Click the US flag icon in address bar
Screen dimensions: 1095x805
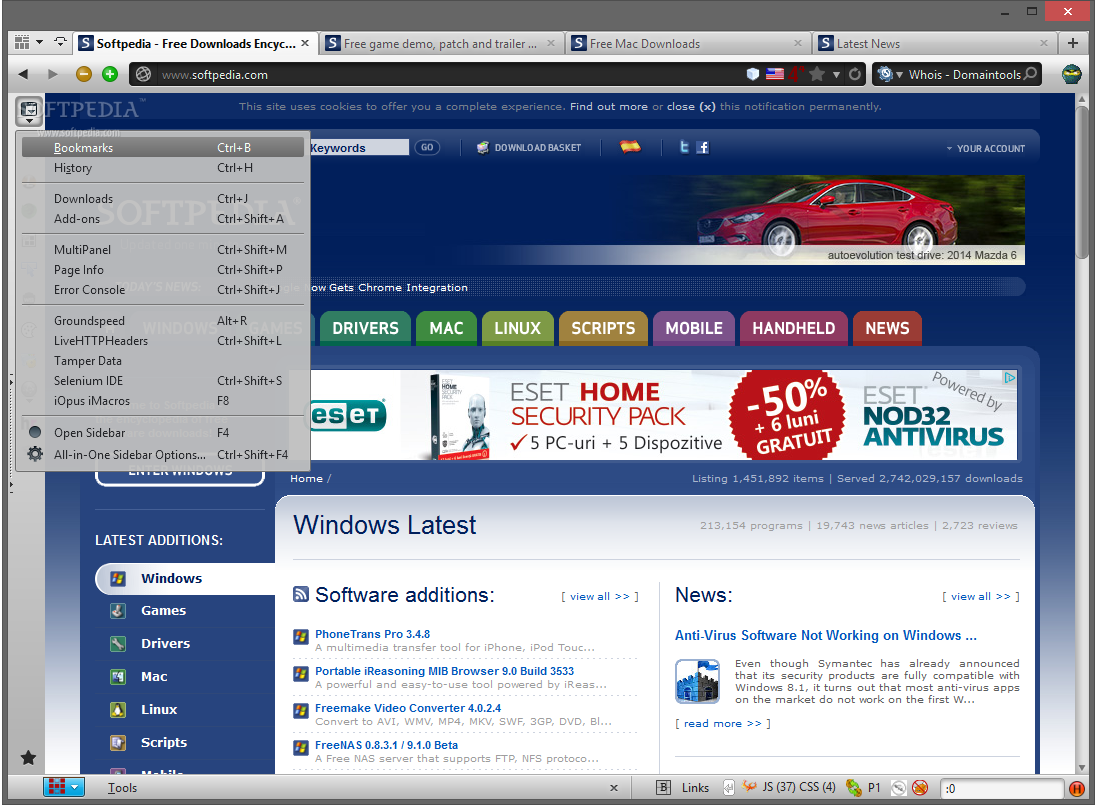pyautogui.click(x=774, y=74)
